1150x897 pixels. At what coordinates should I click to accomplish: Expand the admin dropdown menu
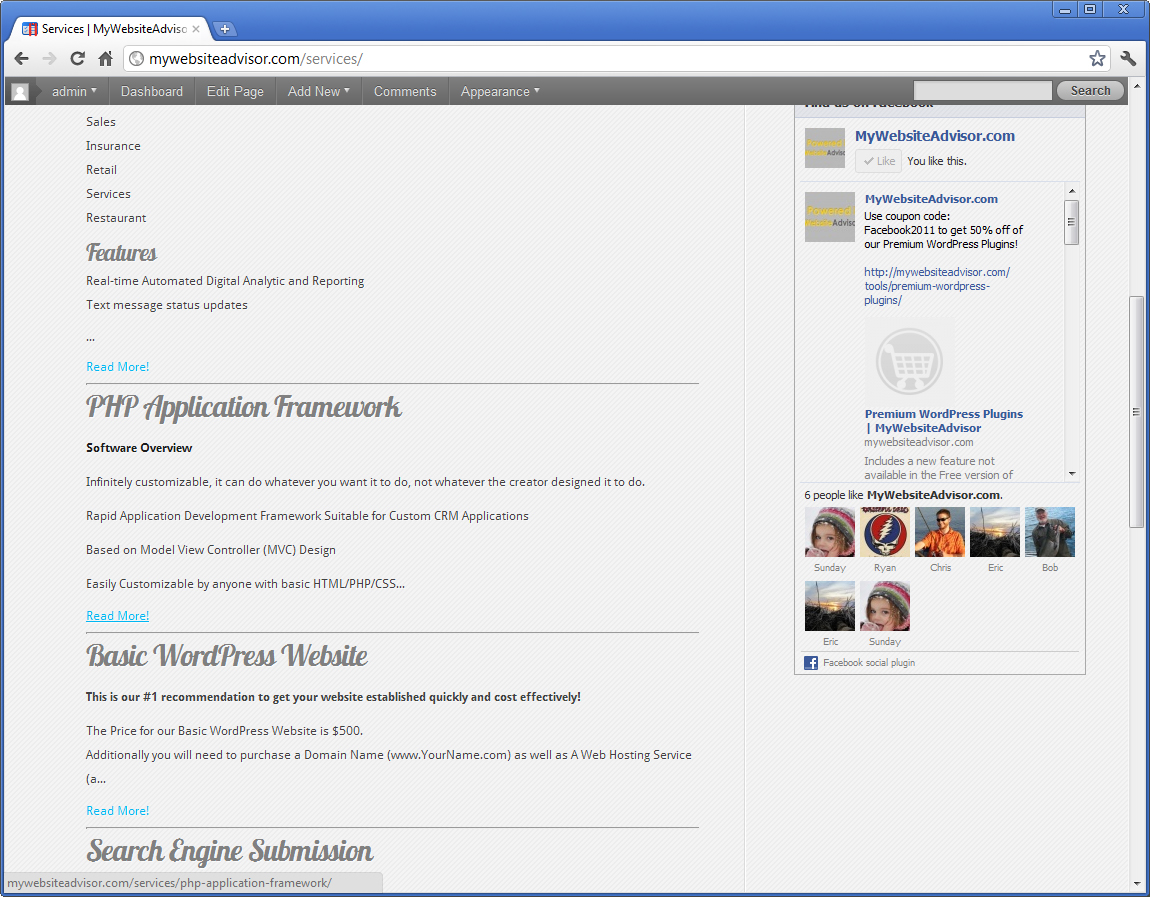pos(74,92)
